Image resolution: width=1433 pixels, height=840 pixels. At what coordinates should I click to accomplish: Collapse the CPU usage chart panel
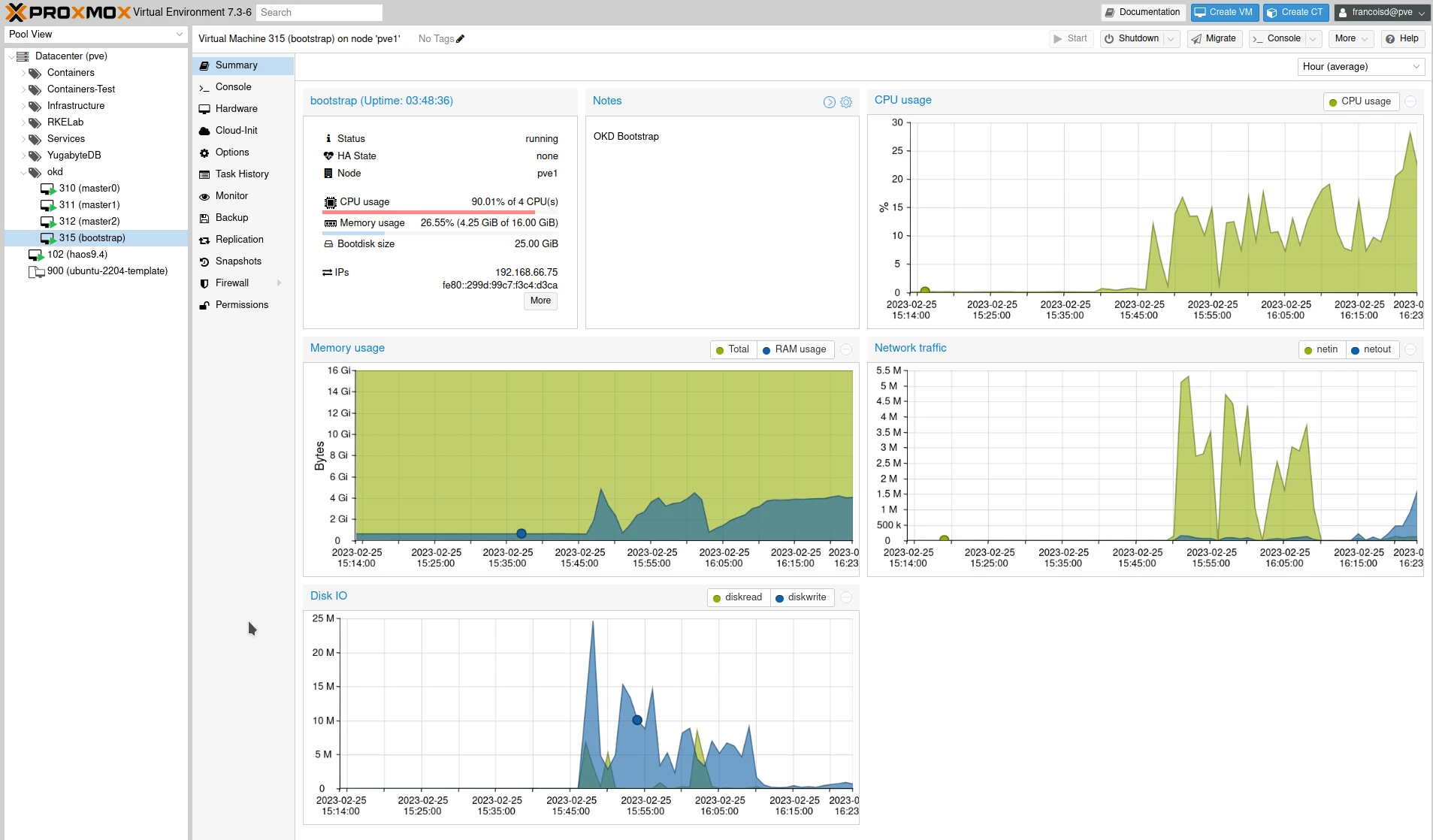point(1410,101)
